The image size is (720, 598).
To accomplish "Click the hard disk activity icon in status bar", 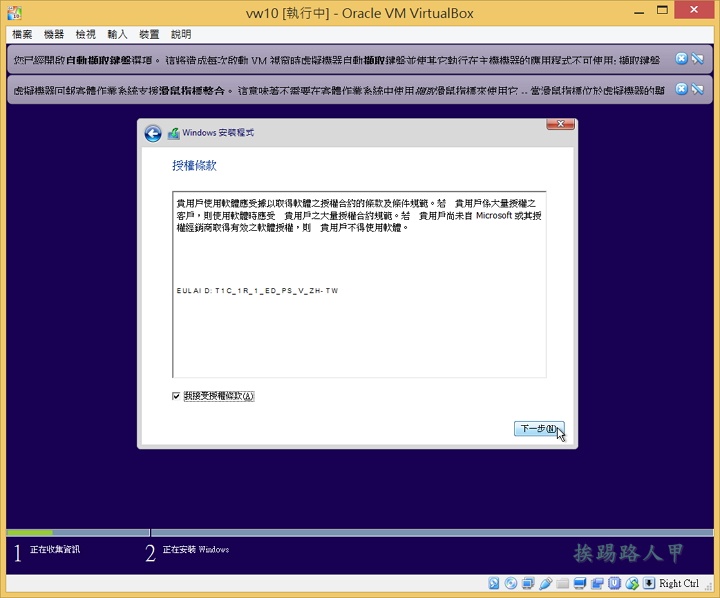I will click(494, 583).
